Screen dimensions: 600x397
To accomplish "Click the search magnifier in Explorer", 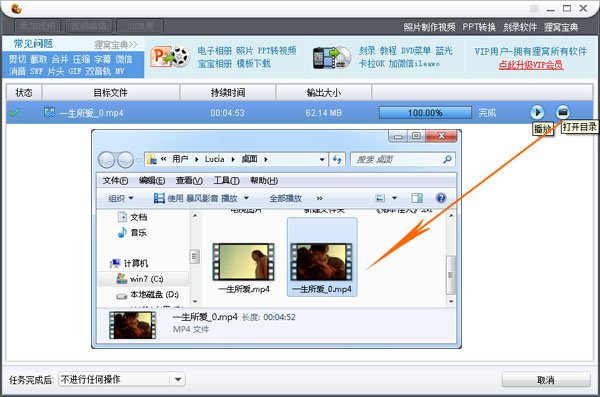I will point(447,159).
